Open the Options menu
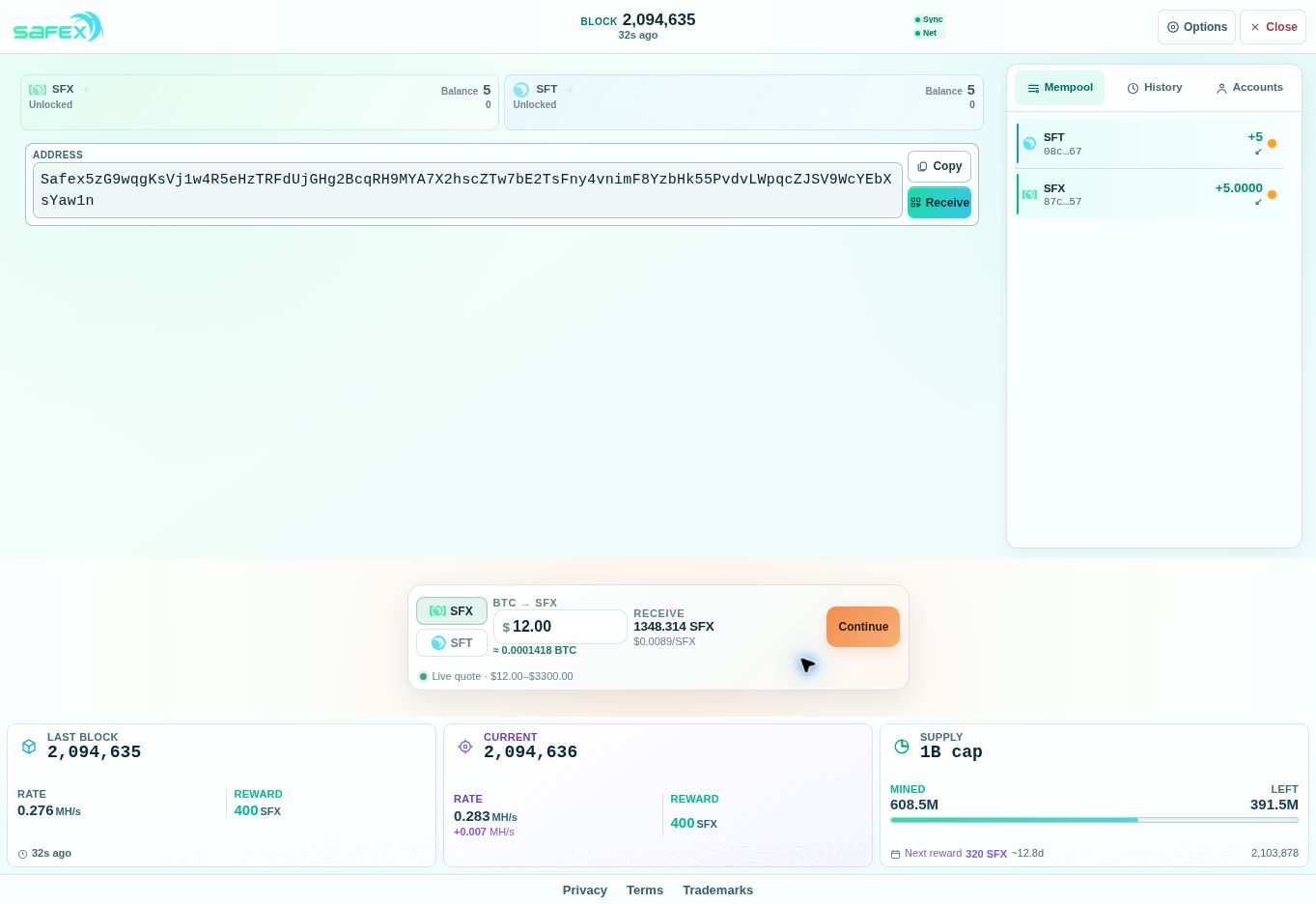 (x=1196, y=27)
